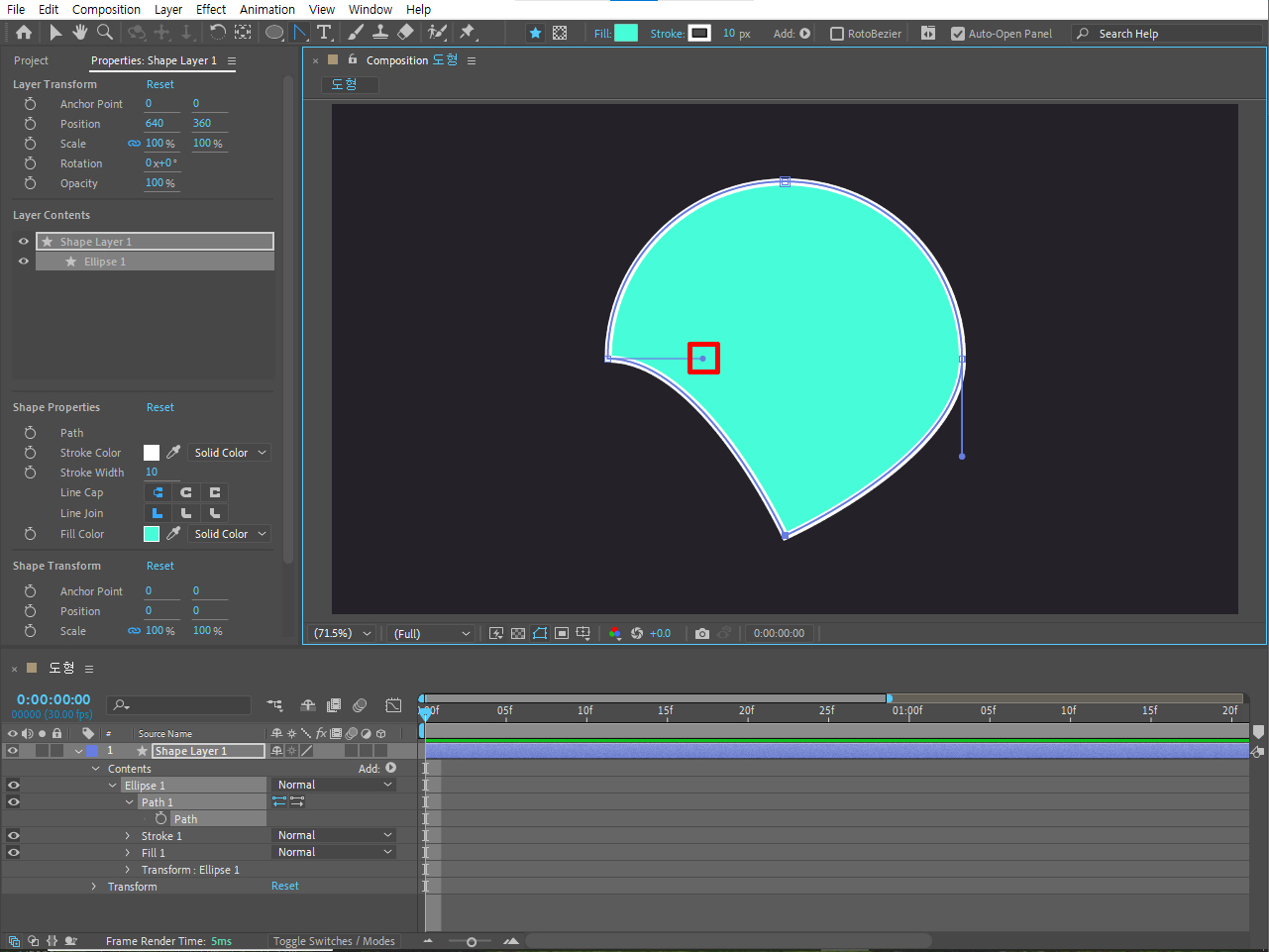Viewport: 1269px width, 952px height.
Task: Open the composition mini-flowchart icon
Action: click(275, 705)
